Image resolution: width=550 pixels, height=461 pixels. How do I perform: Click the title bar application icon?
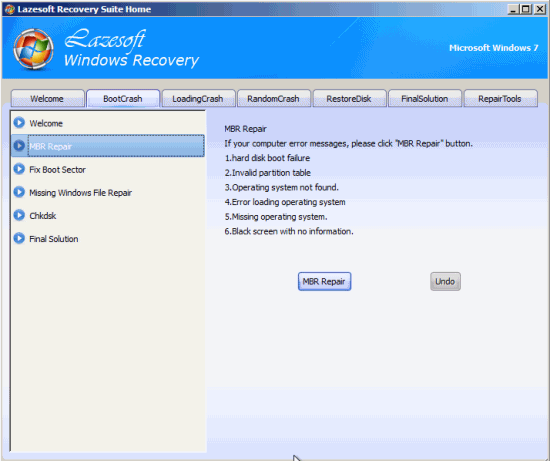(x=9, y=9)
